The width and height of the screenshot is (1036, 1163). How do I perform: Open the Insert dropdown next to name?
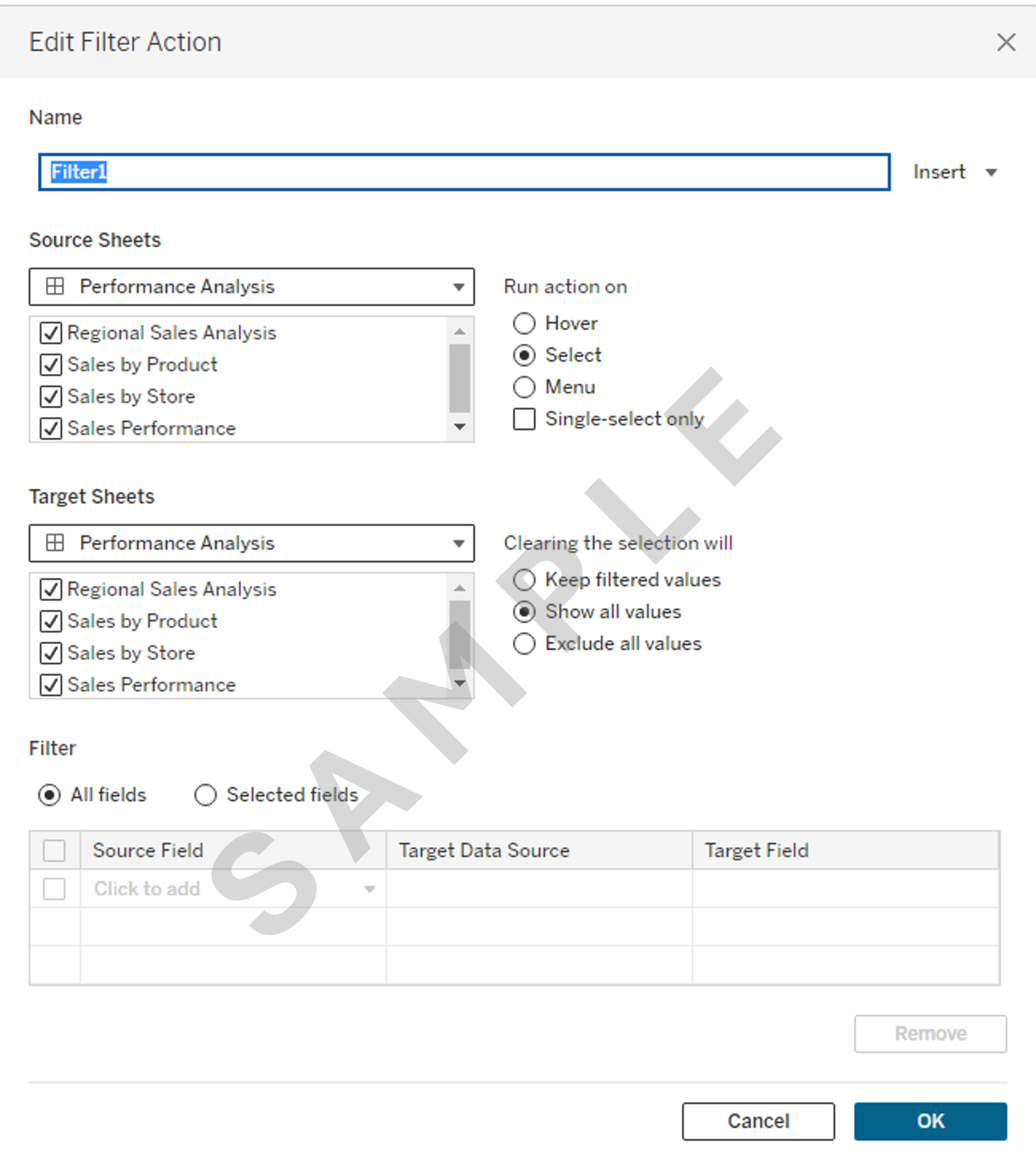click(x=955, y=172)
